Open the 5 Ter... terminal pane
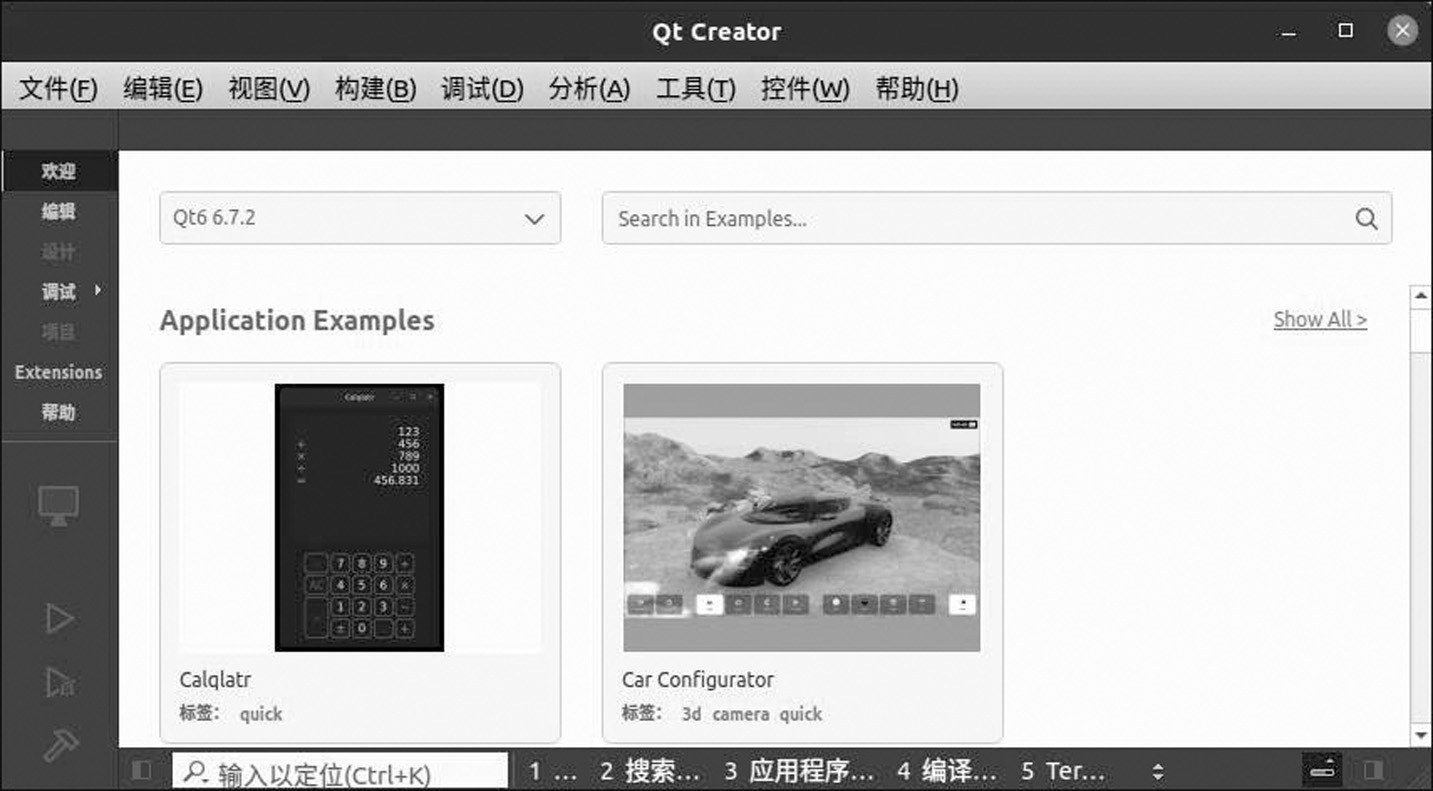 [1063, 771]
